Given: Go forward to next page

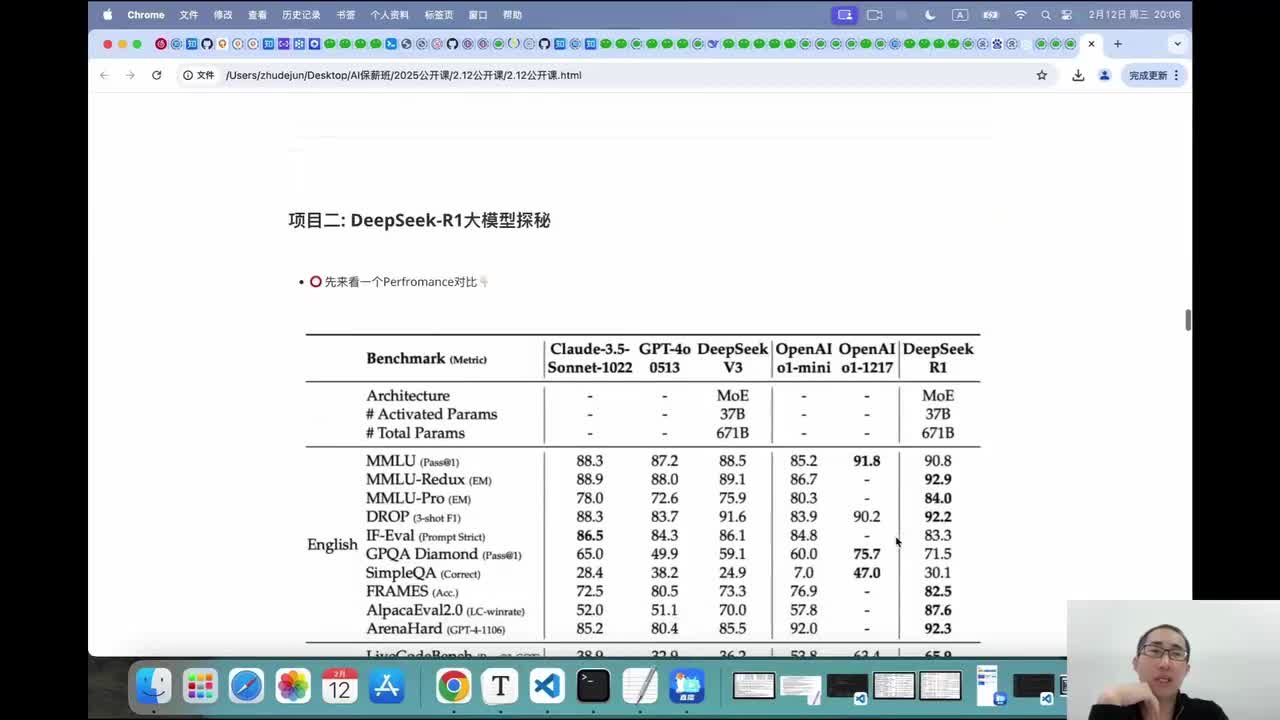Looking at the screenshot, I should pyautogui.click(x=130, y=75).
